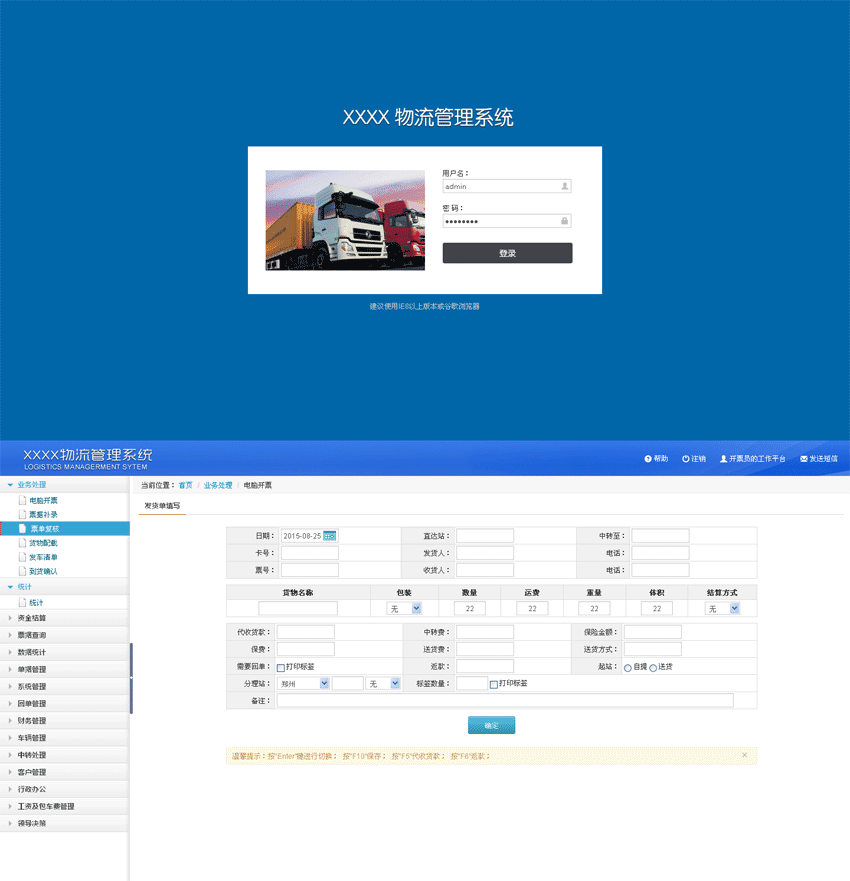
Task: Check 打印标签 next to 标签数量 field
Action: (493, 683)
